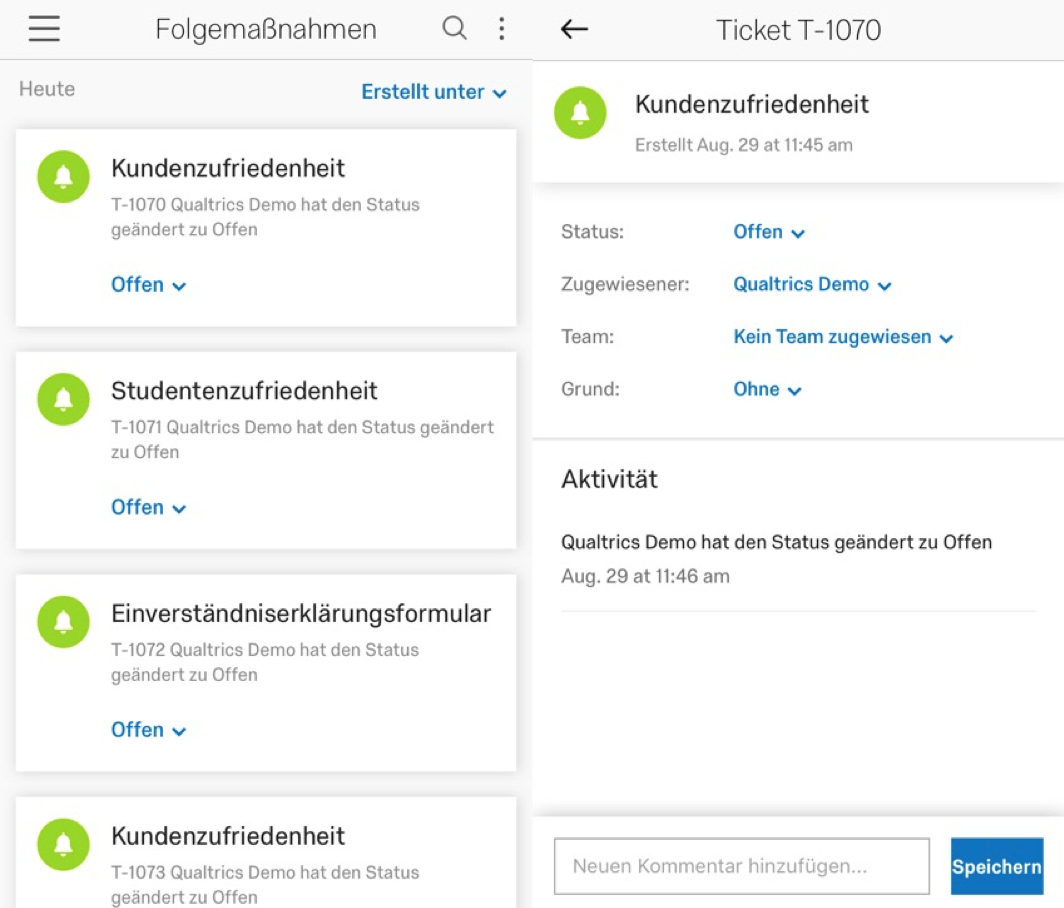Screen dimensions: 1064x908
Task: Go back using the arrow in Ticket T-1070
Action: click(x=574, y=29)
